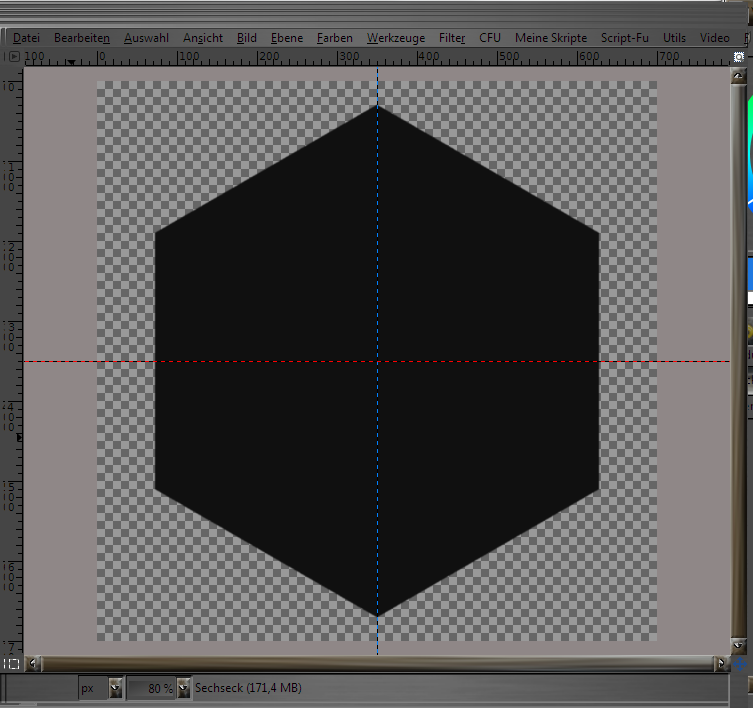Image resolution: width=753 pixels, height=708 pixels.
Task: Click the zoom percentage input field
Action: (x=152, y=688)
